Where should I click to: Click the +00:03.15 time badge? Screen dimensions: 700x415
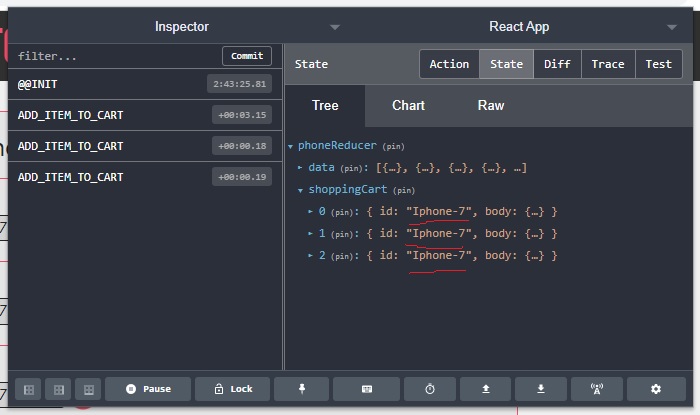[242, 115]
